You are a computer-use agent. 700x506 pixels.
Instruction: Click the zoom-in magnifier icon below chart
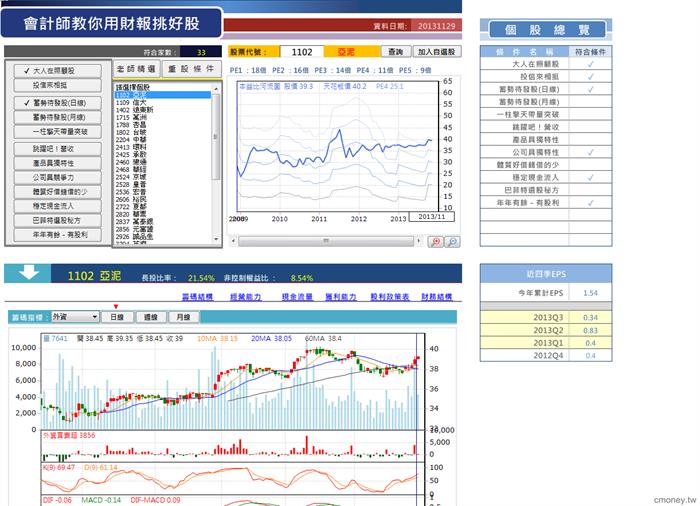coord(436,242)
